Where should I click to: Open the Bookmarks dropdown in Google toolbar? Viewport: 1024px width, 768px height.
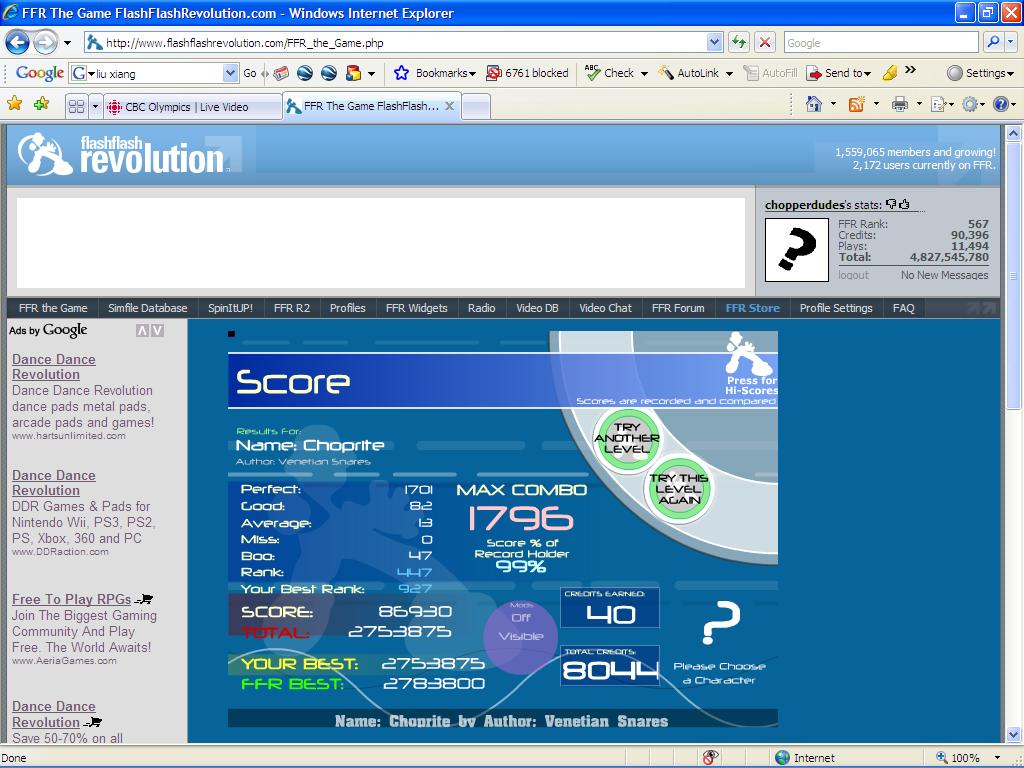(x=435, y=73)
